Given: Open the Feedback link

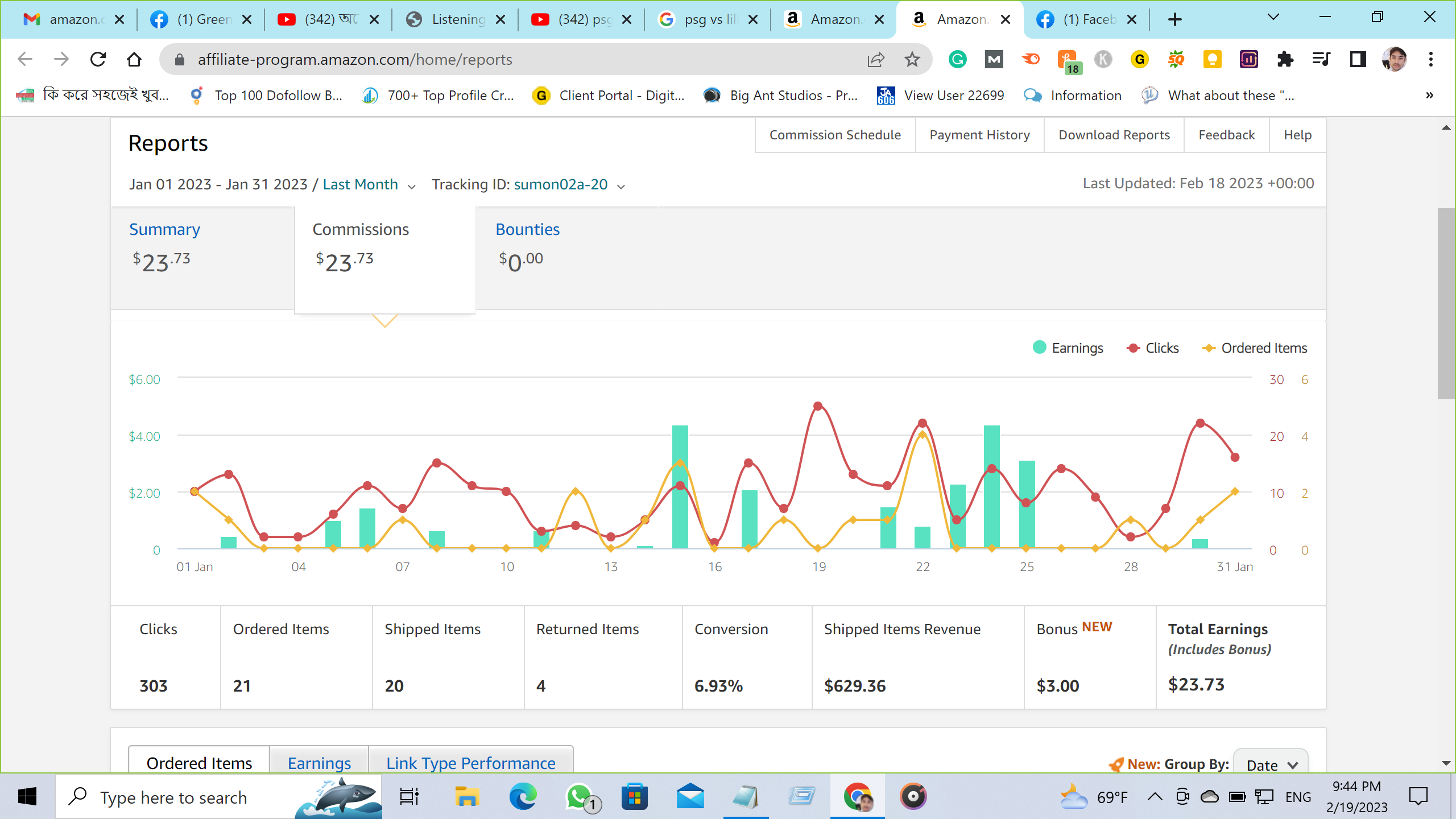Looking at the screenshot, I should pos(1227,135).
